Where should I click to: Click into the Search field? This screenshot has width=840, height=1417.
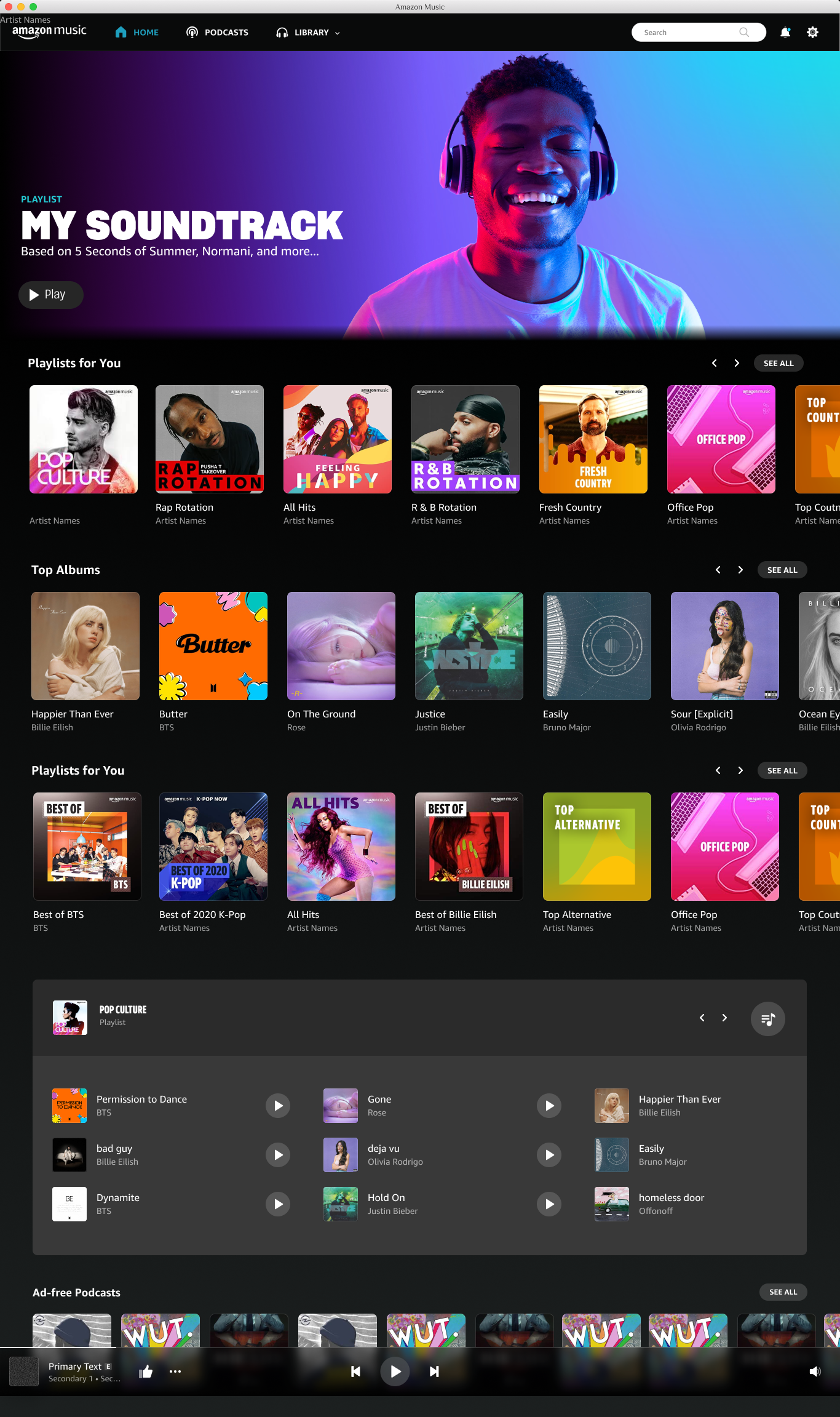(x=699, y=33)
